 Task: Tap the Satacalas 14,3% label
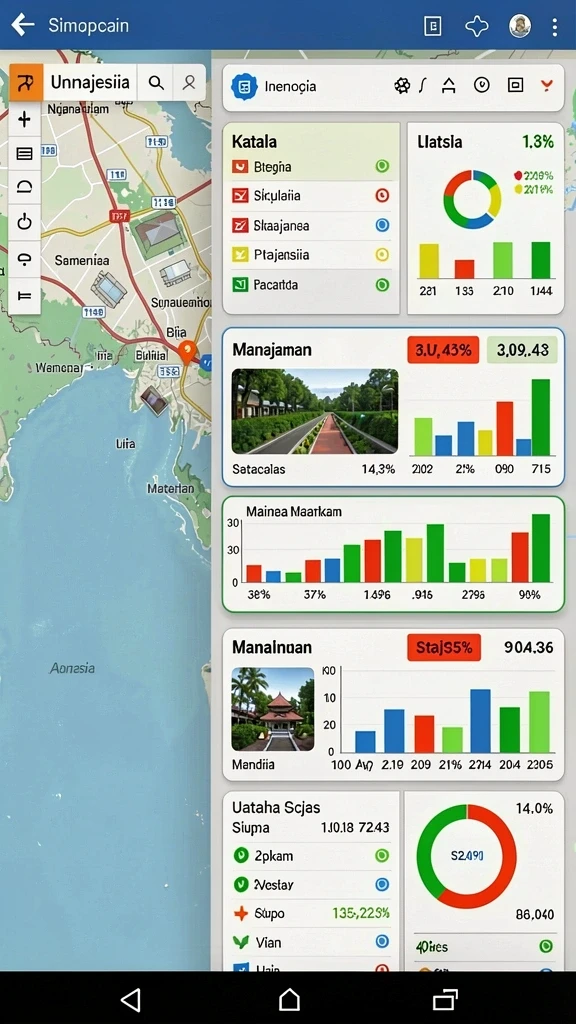pyautogui.click(x=313, y=469)
